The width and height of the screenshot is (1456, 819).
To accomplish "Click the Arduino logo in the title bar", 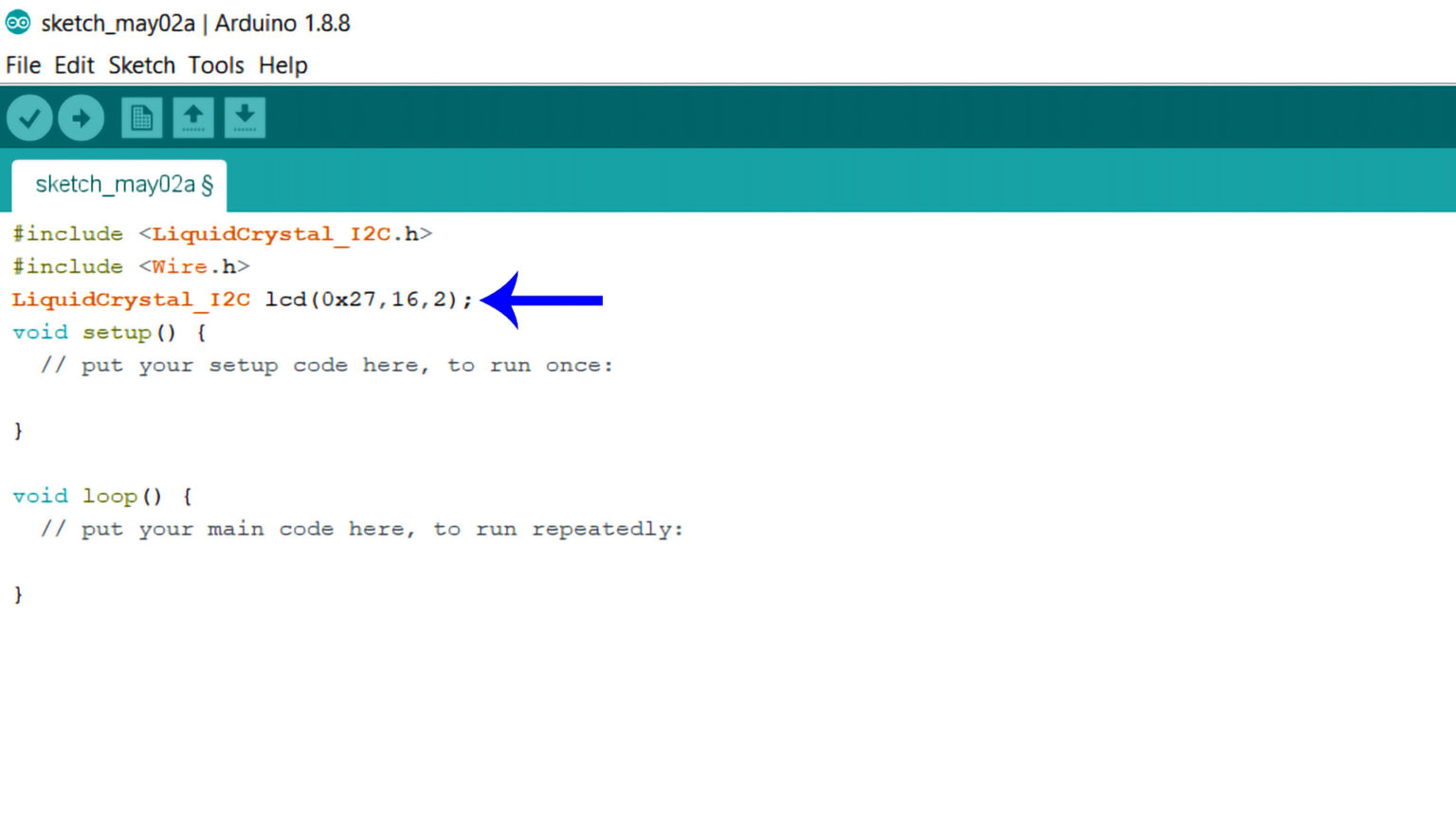I will click(16, 23).
